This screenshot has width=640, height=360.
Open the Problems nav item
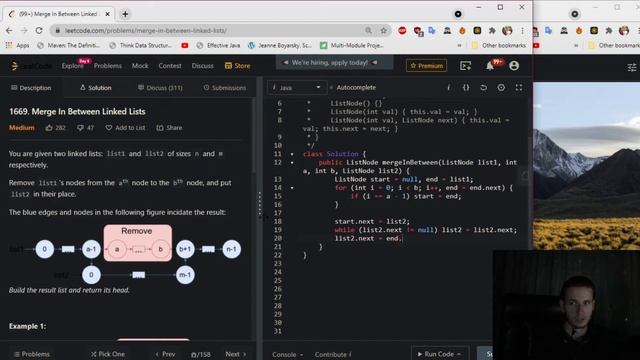click(108, 66)
